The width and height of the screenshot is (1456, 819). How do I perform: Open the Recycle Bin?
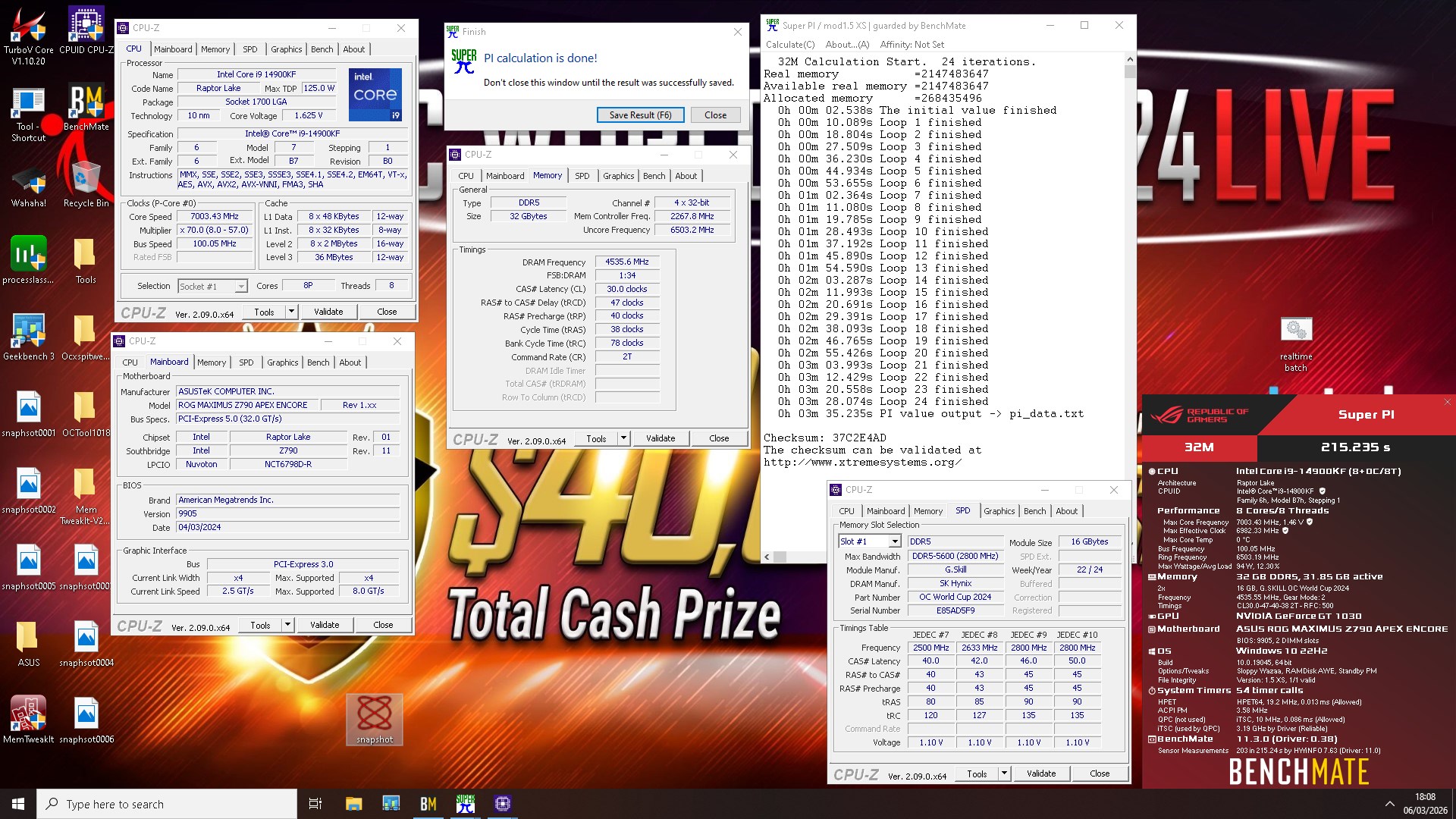pos(86,184)
